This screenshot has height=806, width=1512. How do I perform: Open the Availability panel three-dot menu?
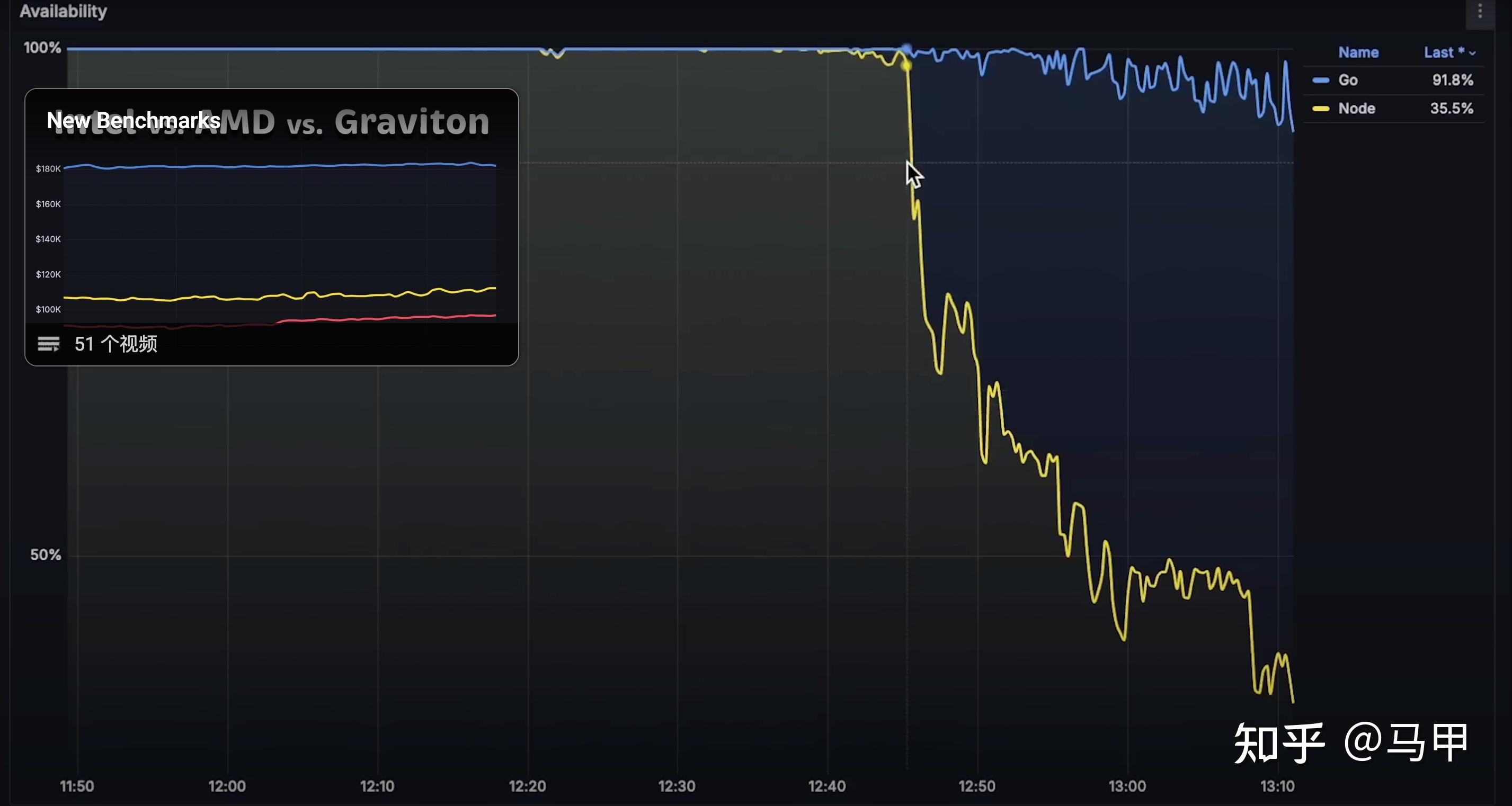click(x=1480, y=12)
